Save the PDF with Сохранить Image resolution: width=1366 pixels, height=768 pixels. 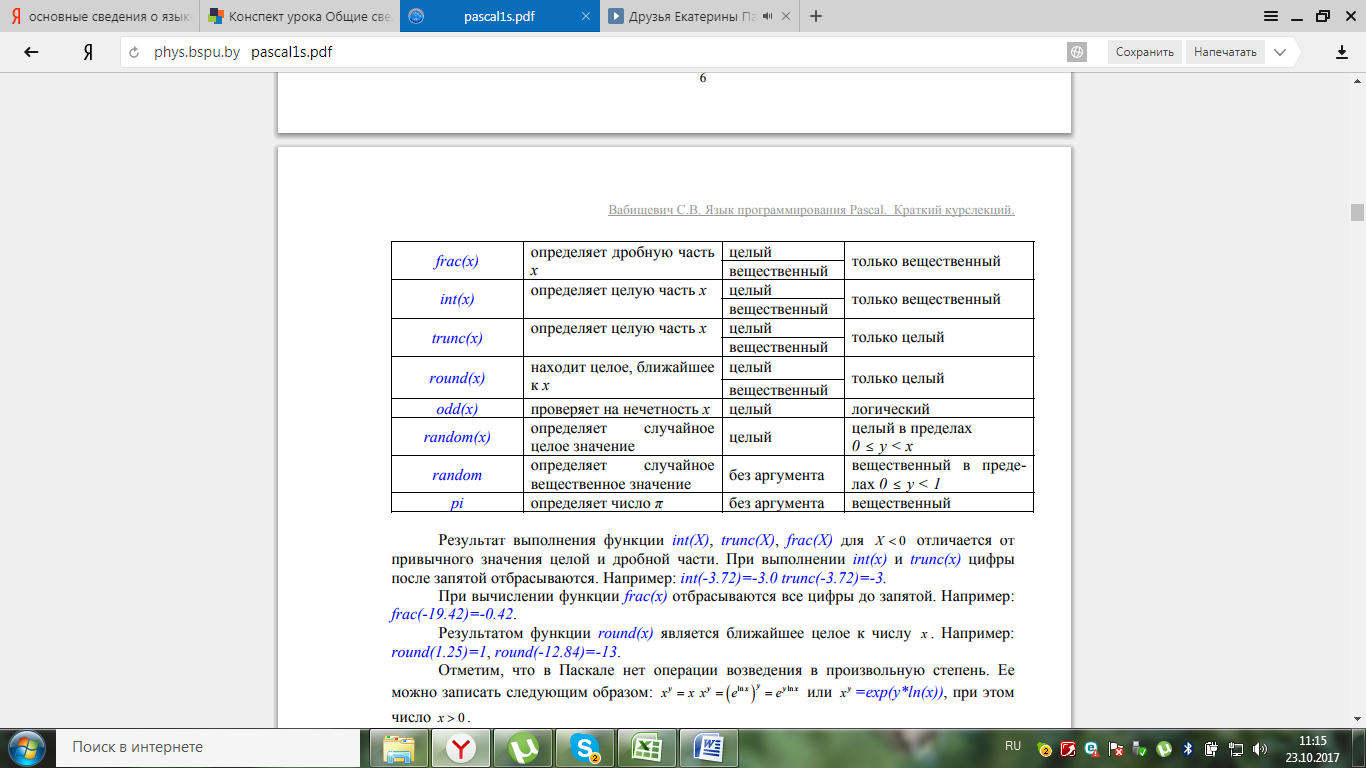(x=1145, y=52)
